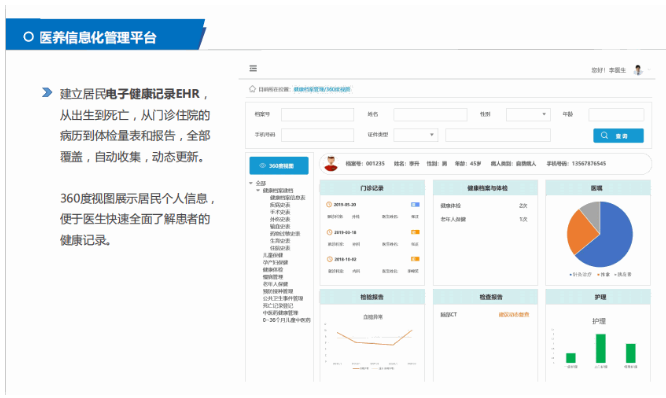Click the 检查报告 card header
The width and height of the screenshot is (666, 398).
click(x=485, y=297)
